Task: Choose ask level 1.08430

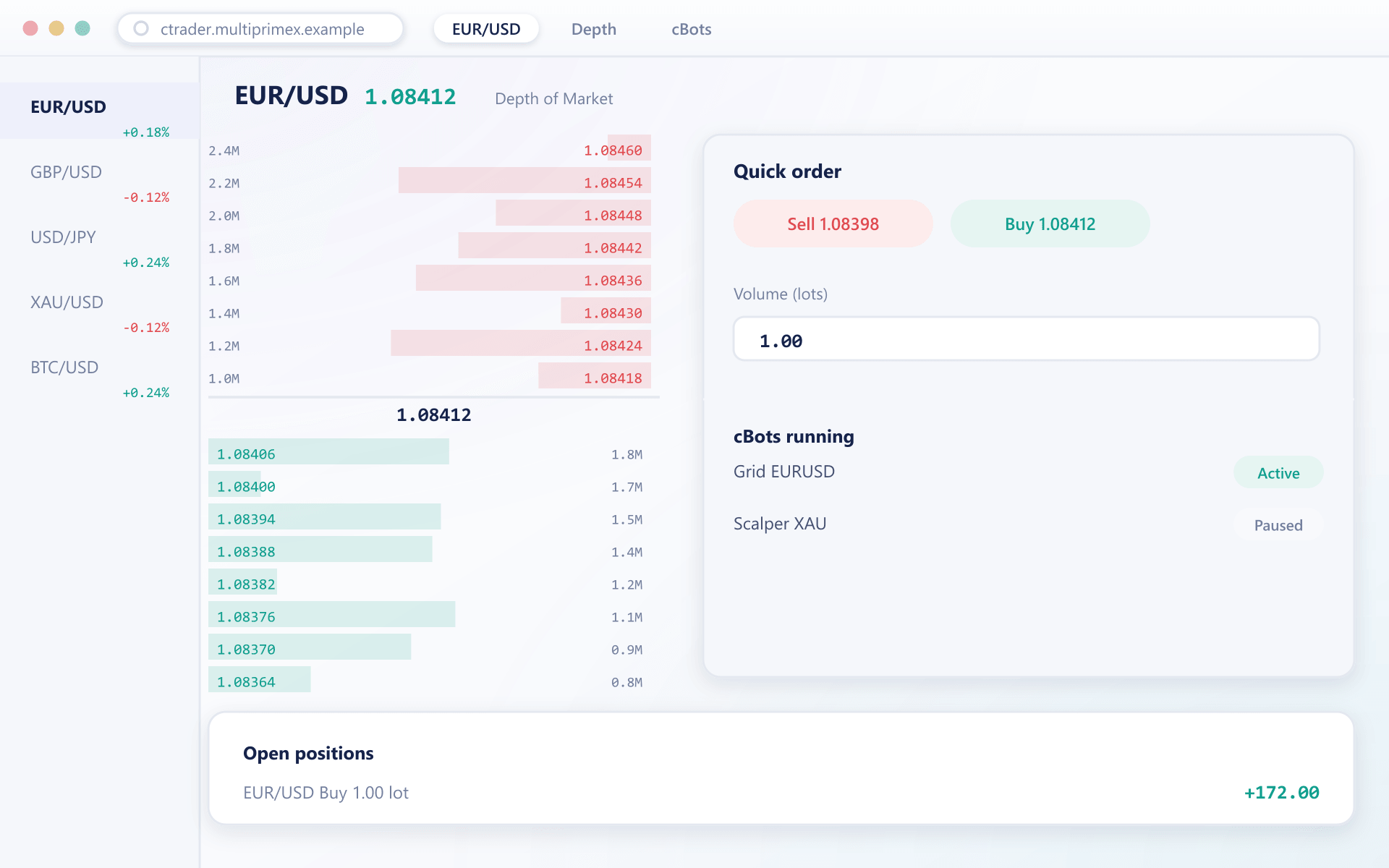Action: coord(430,310)
